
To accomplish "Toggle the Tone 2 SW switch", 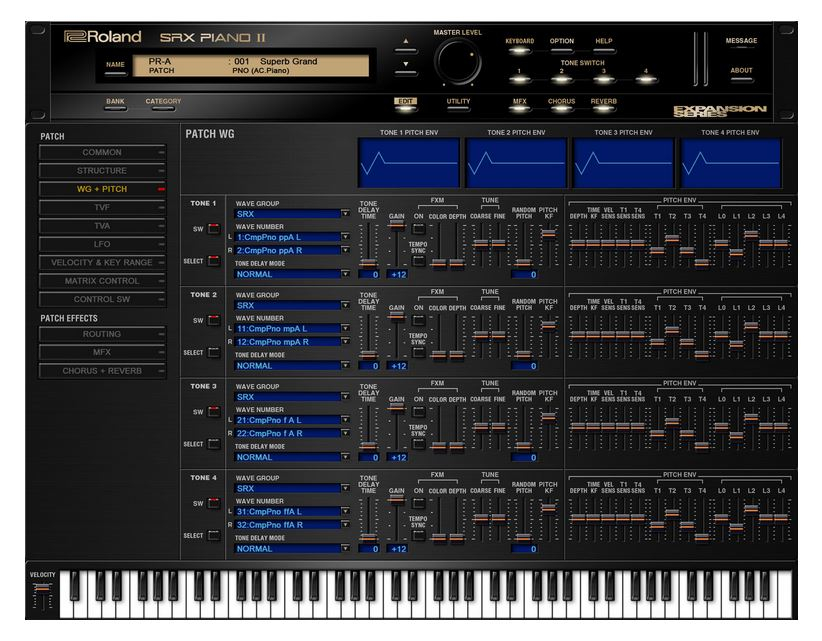I will (x=214, y=320).
